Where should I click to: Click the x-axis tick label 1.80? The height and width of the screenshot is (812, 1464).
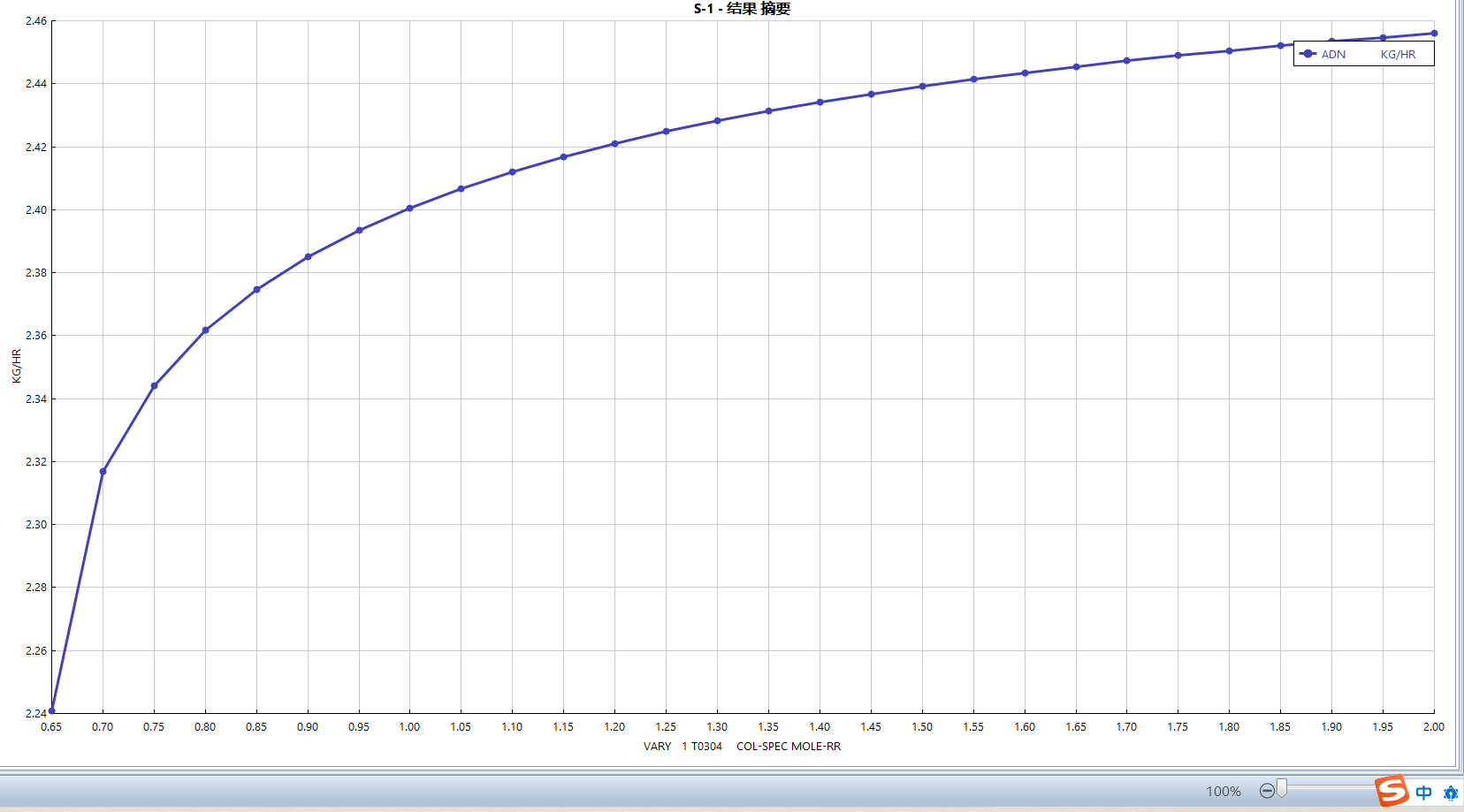[x=1229, y=727]
